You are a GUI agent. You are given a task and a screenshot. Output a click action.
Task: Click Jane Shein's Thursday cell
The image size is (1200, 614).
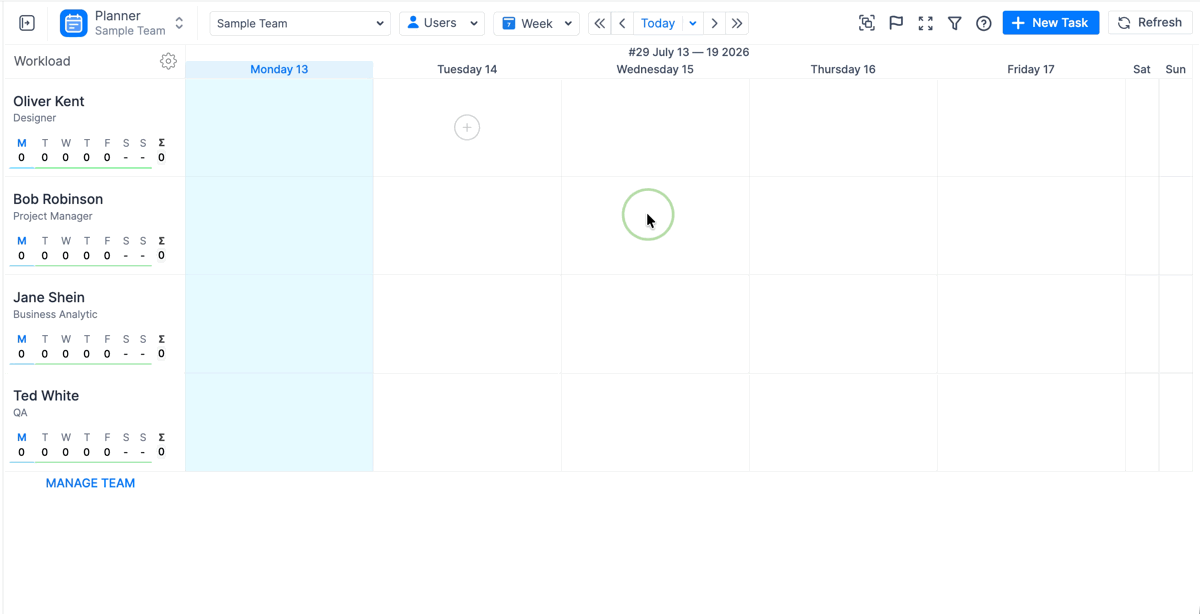843,324
